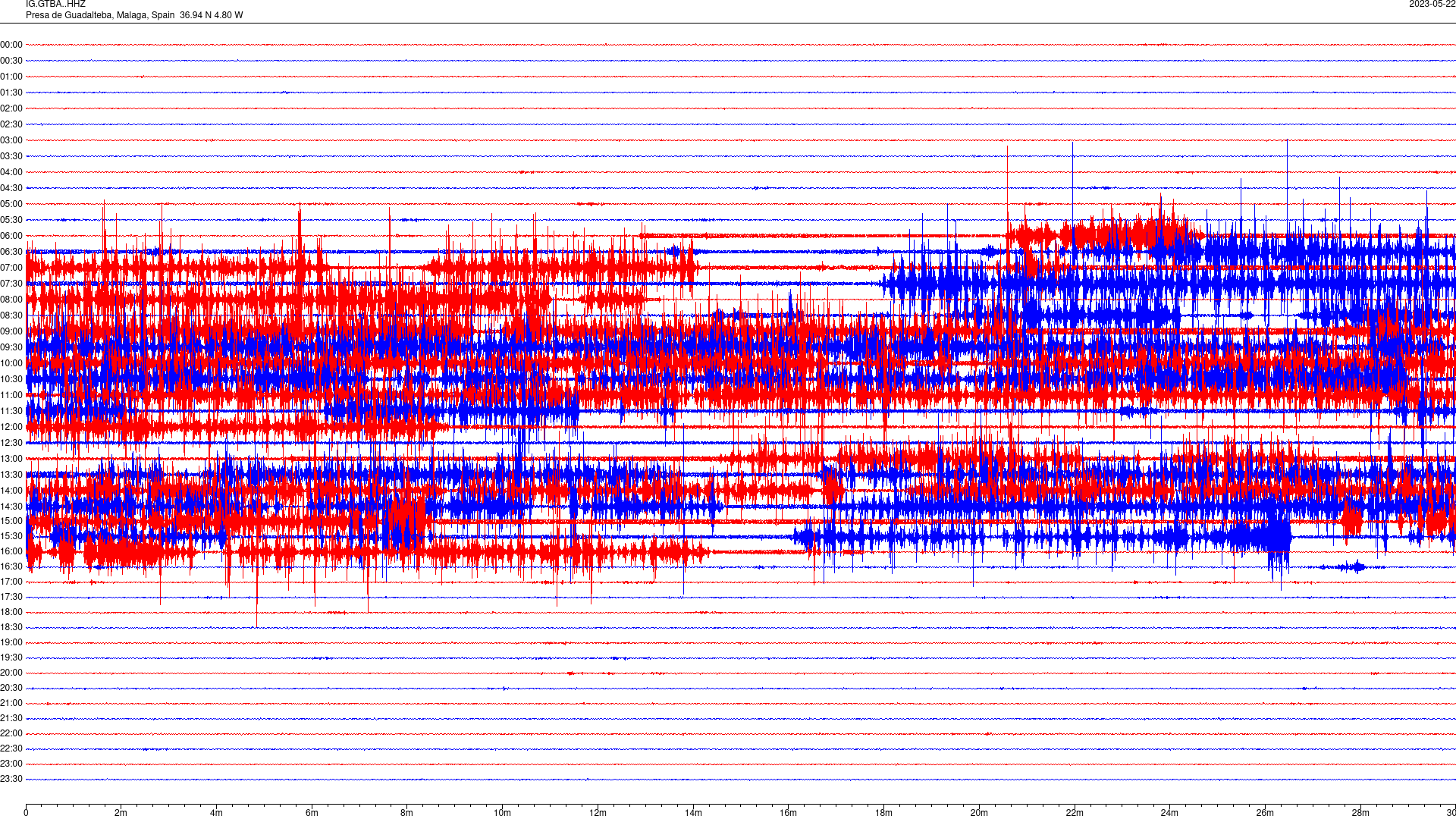
Task: Click the 10:30 time row label
Action: 11,379
